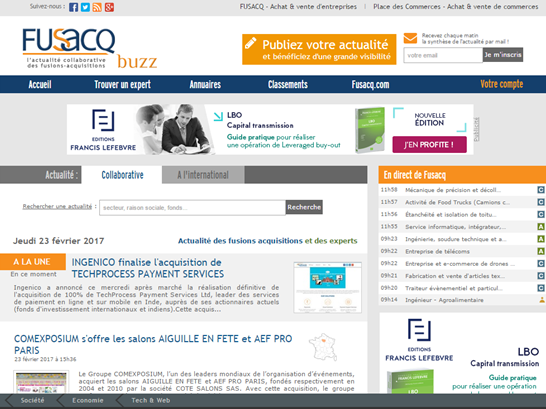Open the Facebook follow icon
The height and width of the screenshot is (409, 546).
pos(73,7)
